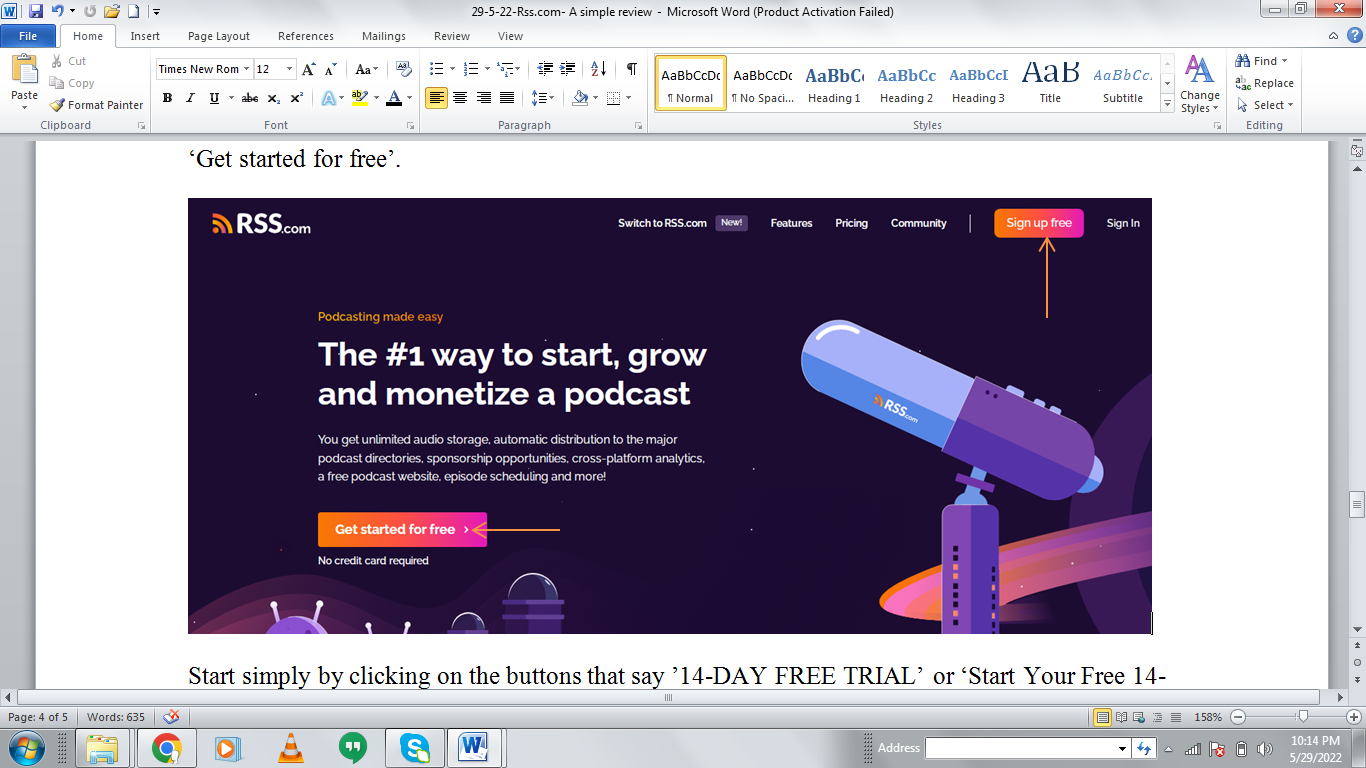Toggle align text left
1366x768 pixels.
pos(436,98)
